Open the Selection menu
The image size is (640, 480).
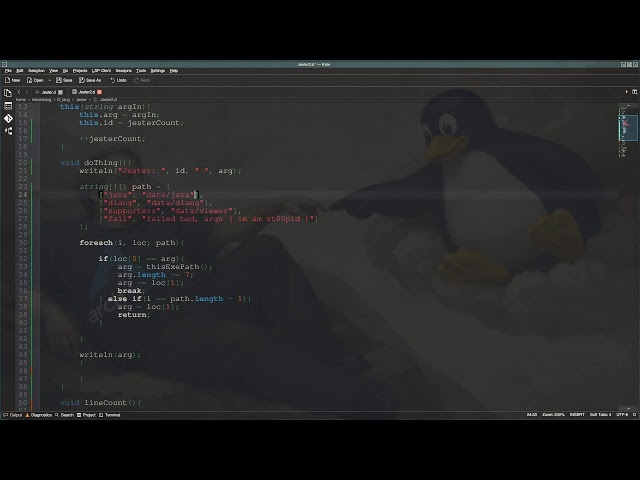36,71
